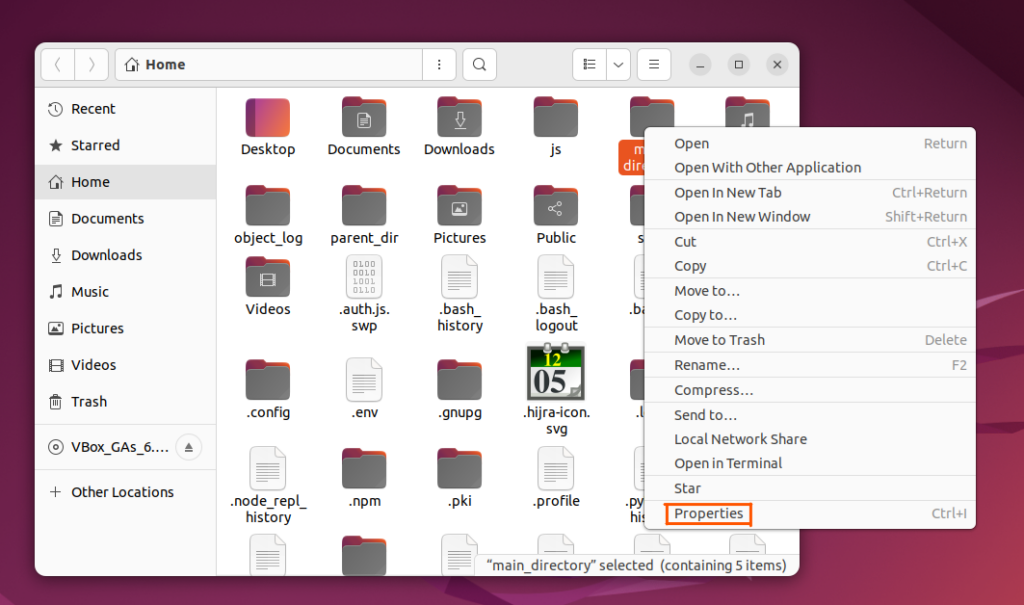Open Music from the sidebar

88,291
